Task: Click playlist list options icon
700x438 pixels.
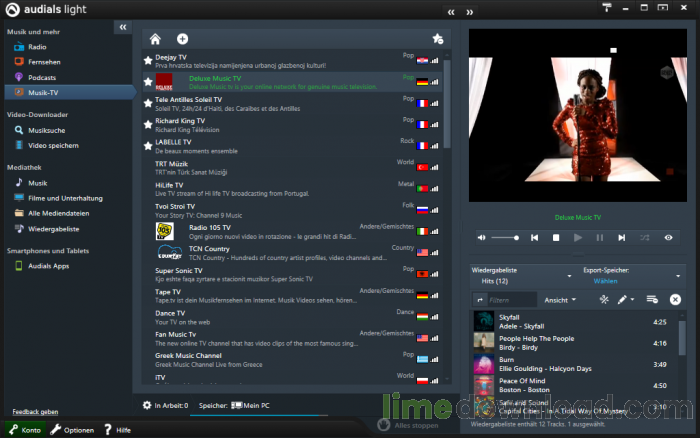Action: (x=652, y=300)
